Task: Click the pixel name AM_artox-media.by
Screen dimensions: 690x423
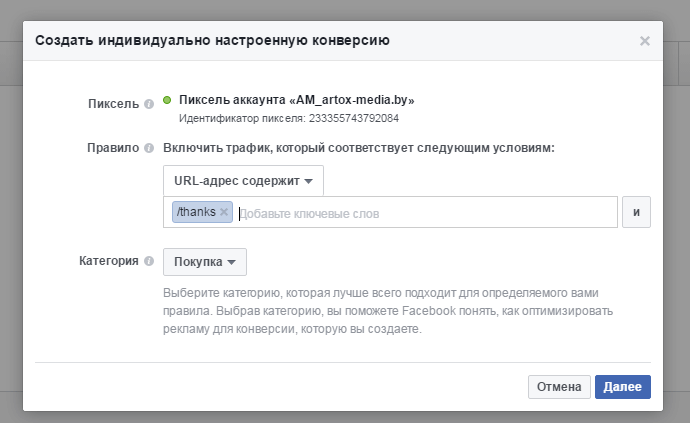Action: click(296, 100)
